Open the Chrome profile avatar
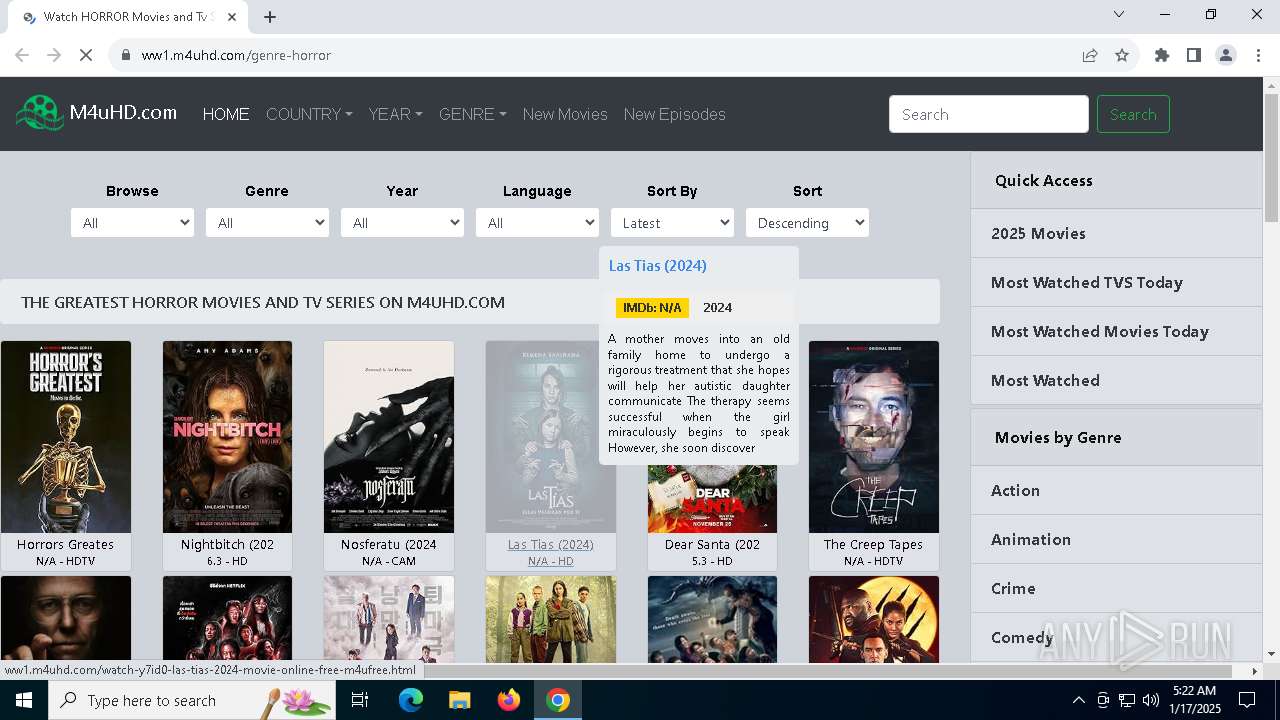Image resolution: width=1280 pixels, height=720 pixels. click(1226, 55)
